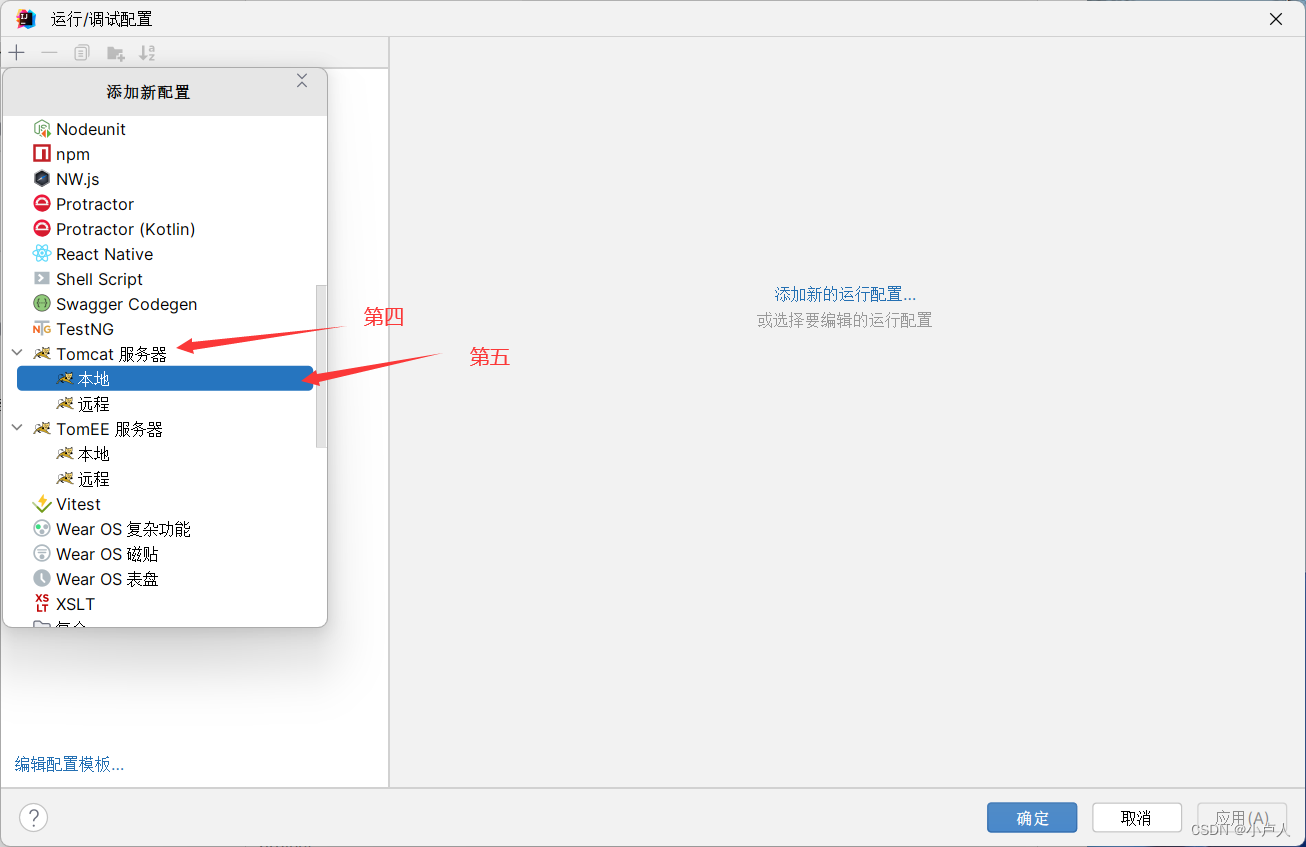Click the 取消 button

(x=1137, y=818)
